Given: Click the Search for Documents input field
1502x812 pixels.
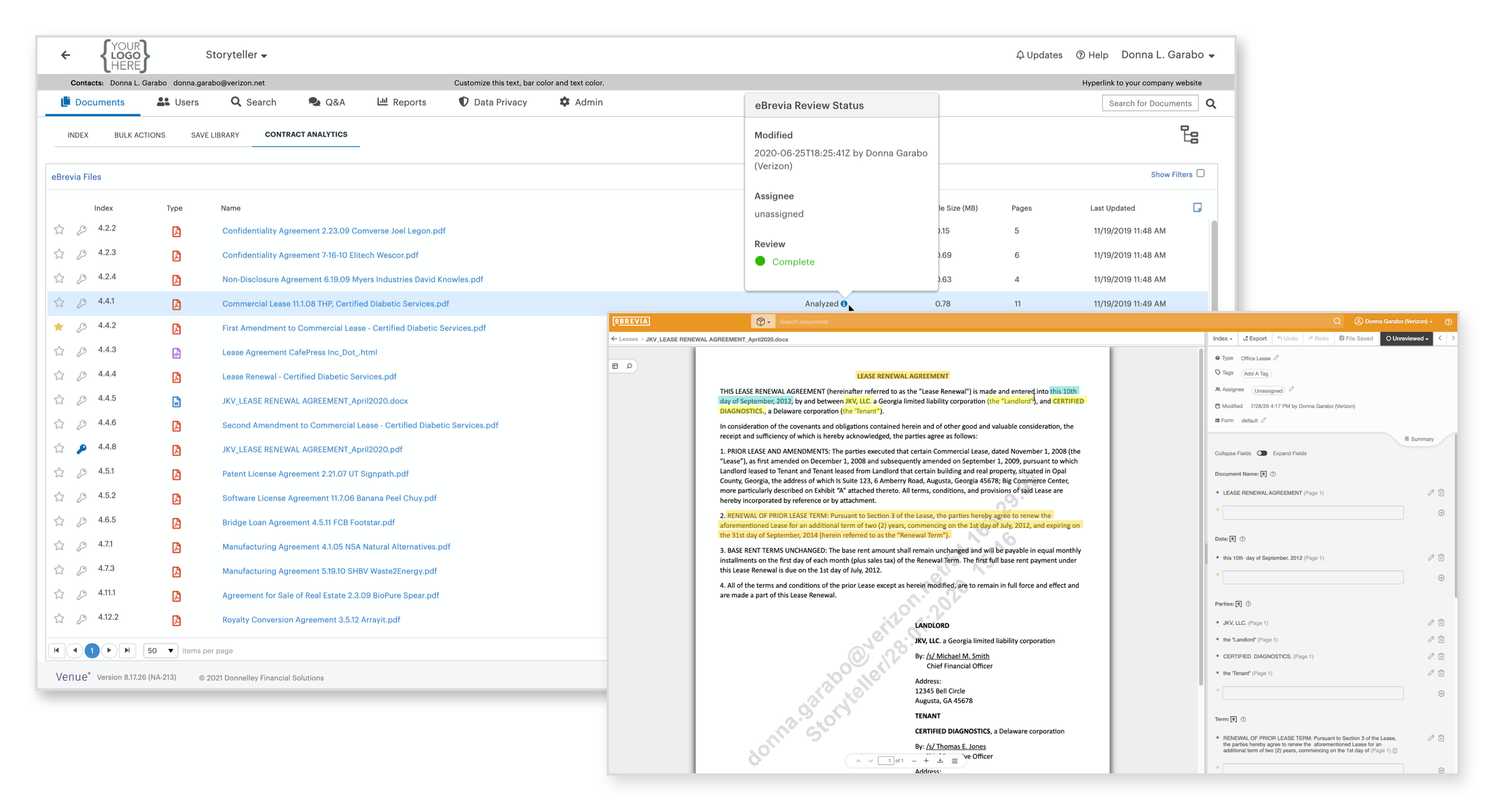Looking at the screenshot, I should pyautogui.click(x=1150, y=103).
